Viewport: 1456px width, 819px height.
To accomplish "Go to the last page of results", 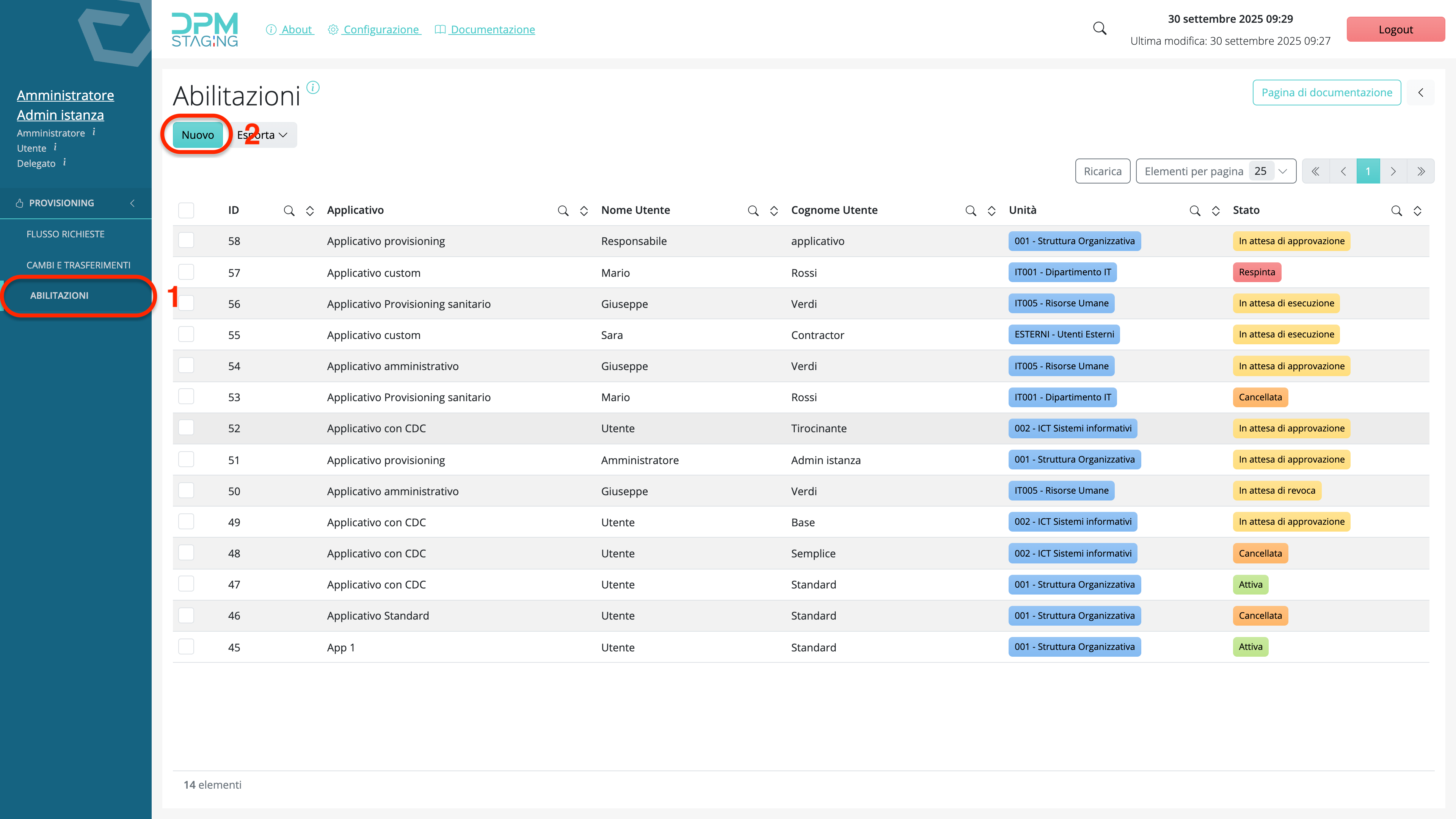I will (1420, 171).
